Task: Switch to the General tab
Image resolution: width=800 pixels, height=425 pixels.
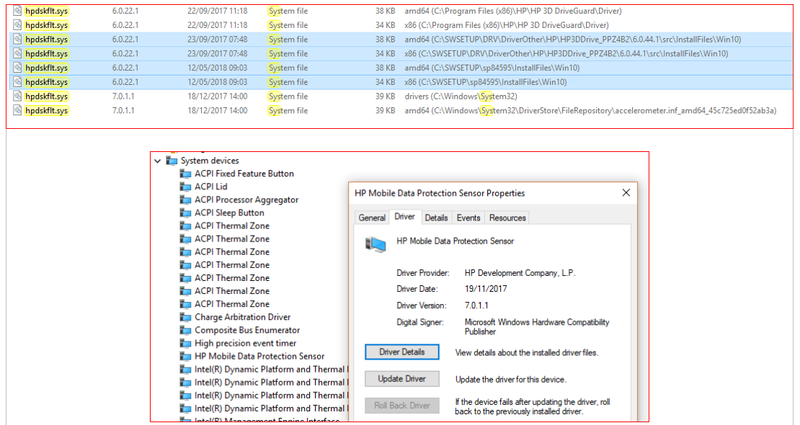Action: pos(372,217)
